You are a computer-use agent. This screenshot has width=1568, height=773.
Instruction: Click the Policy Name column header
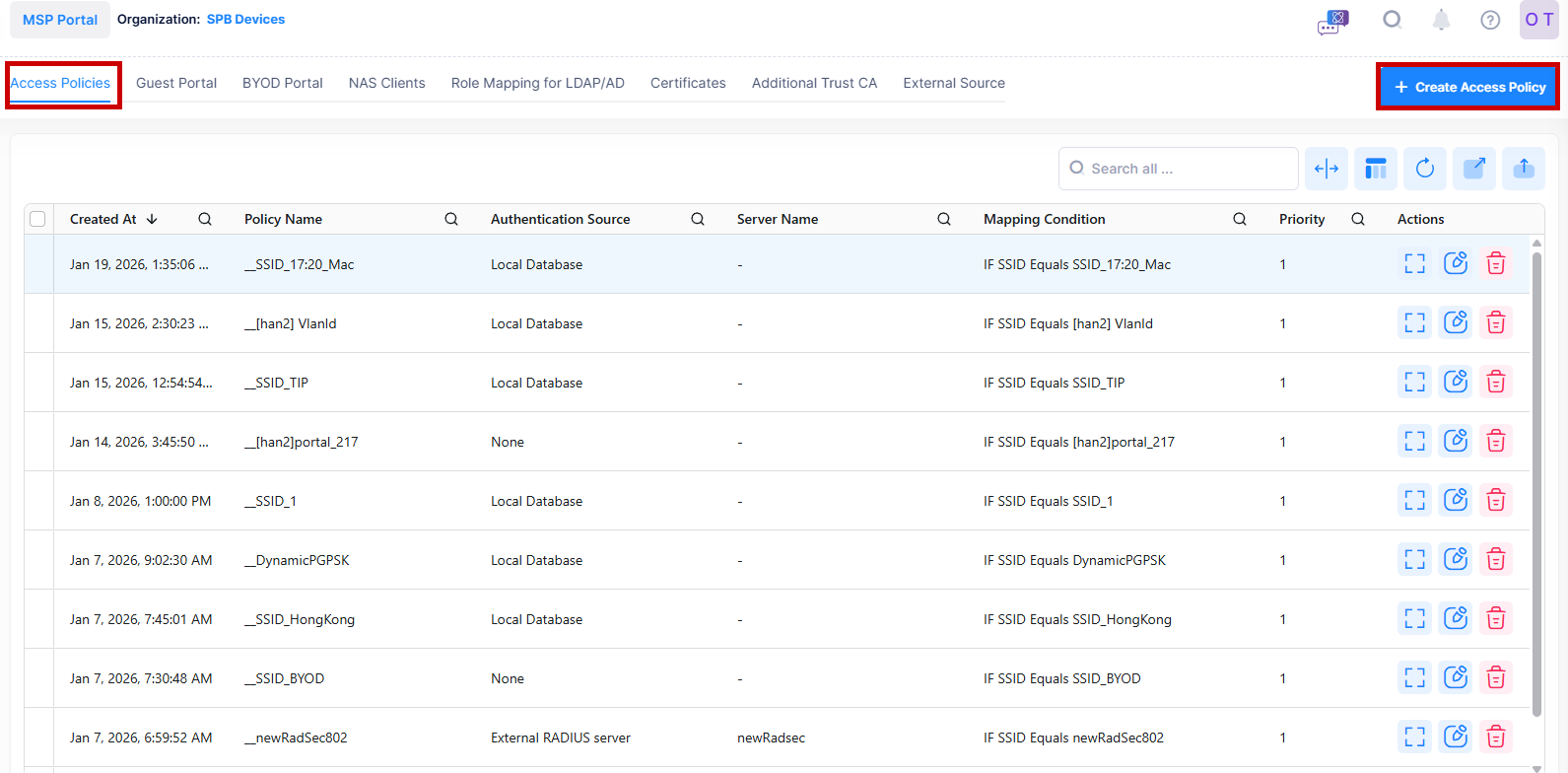point(283,219)
